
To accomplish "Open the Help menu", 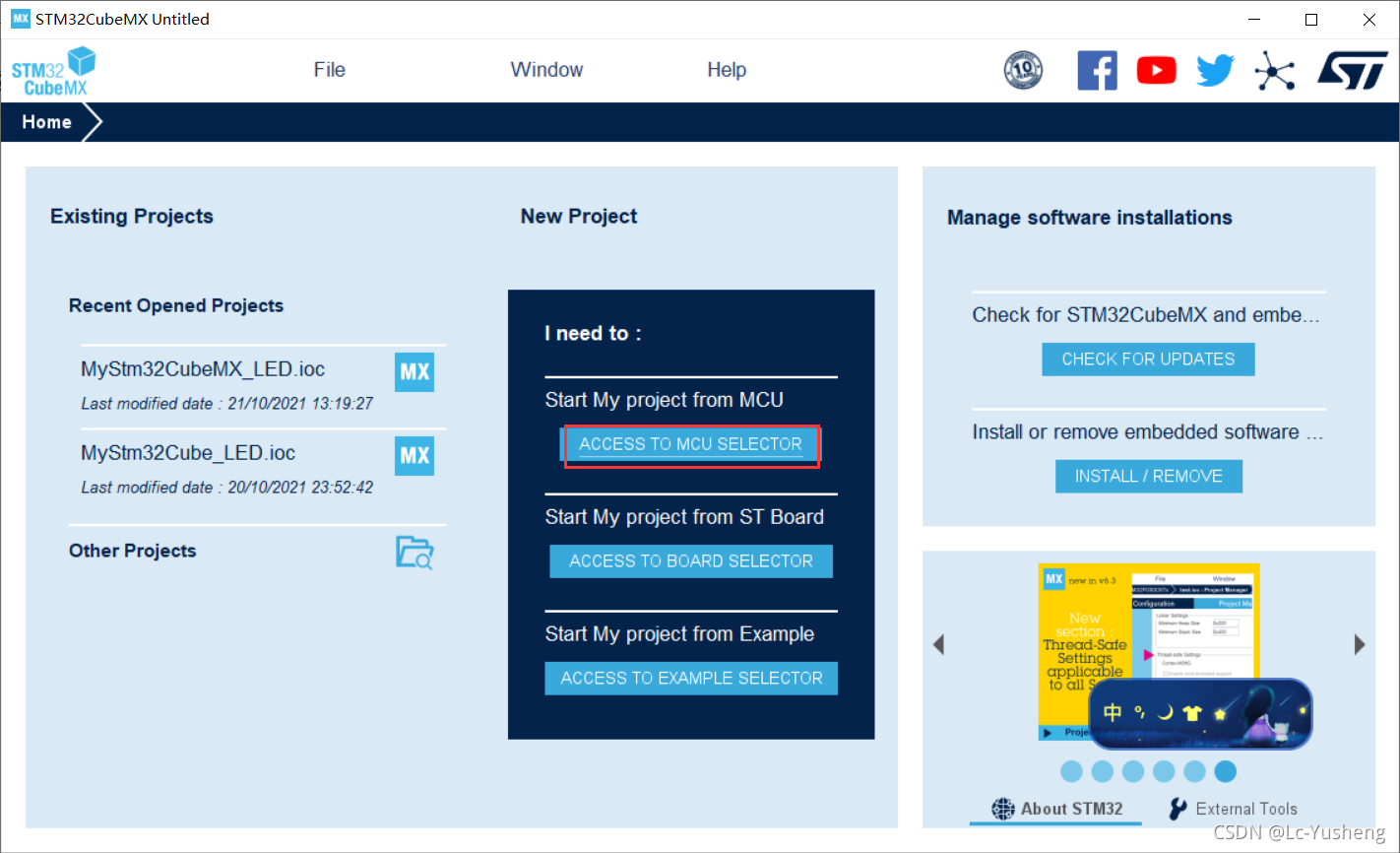I will click(x=727, y=70).
